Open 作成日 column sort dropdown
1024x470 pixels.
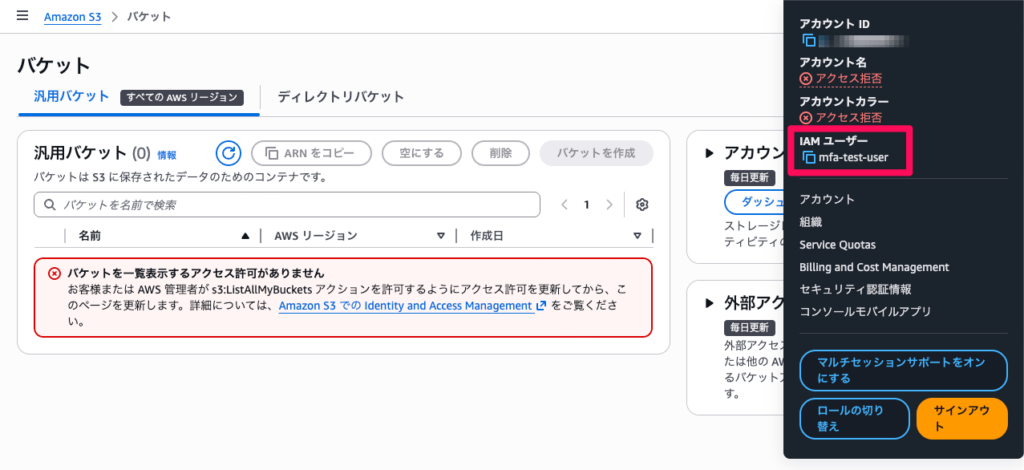pos(637,236)
